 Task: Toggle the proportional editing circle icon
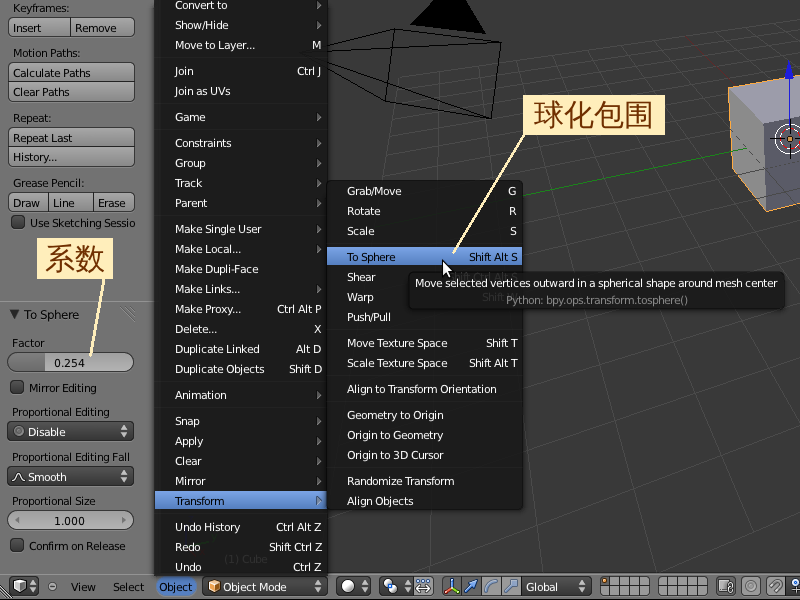click(751, 586)
